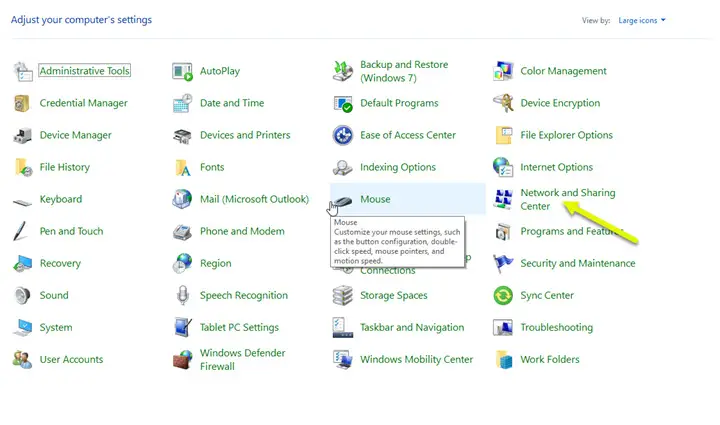Viewport: 720px width, 425px height.
Task: Click the Mail (Microsoft Outlook) icon
Action: tap(182, 199)
